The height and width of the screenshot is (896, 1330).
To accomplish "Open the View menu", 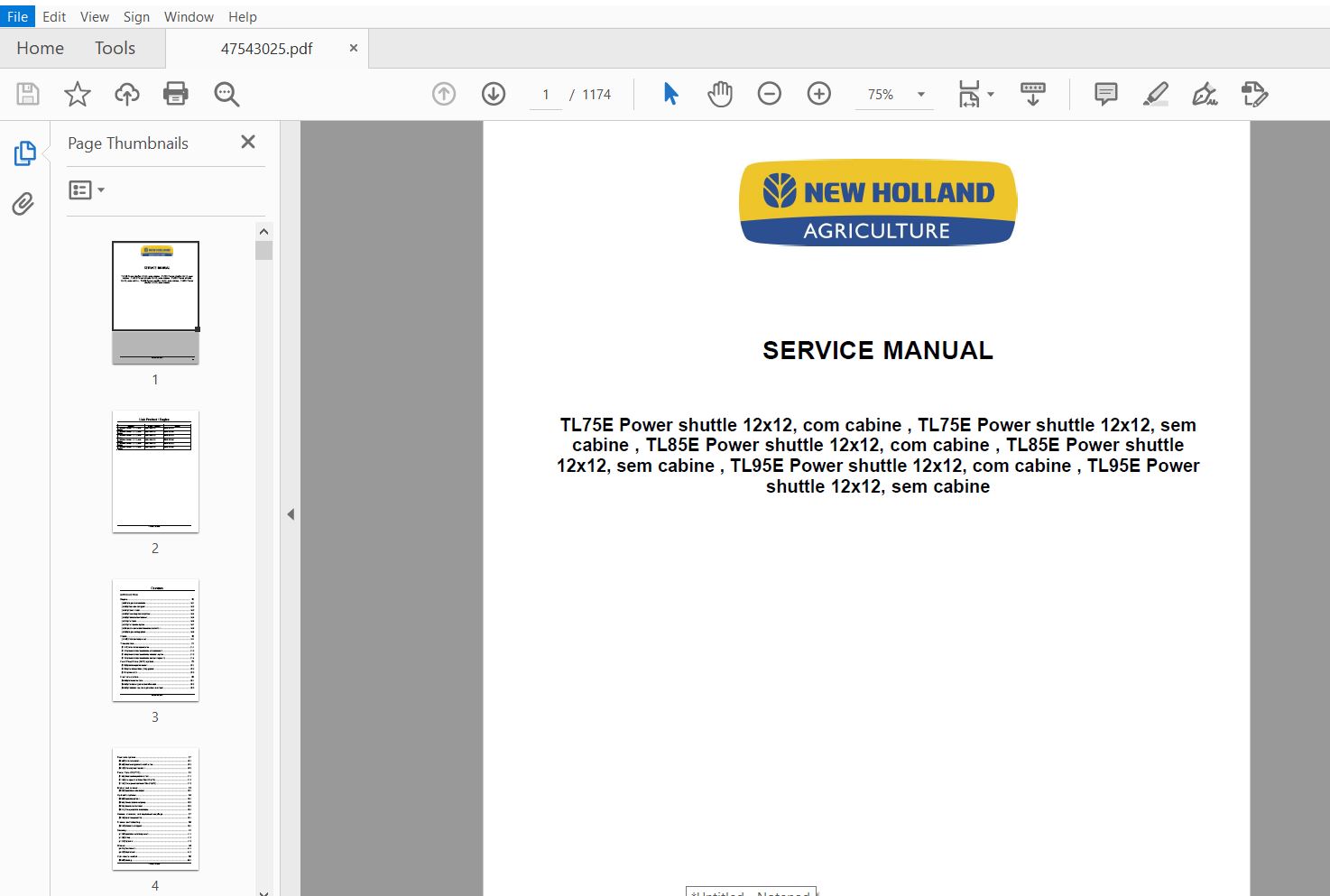I will coord(95,16).
